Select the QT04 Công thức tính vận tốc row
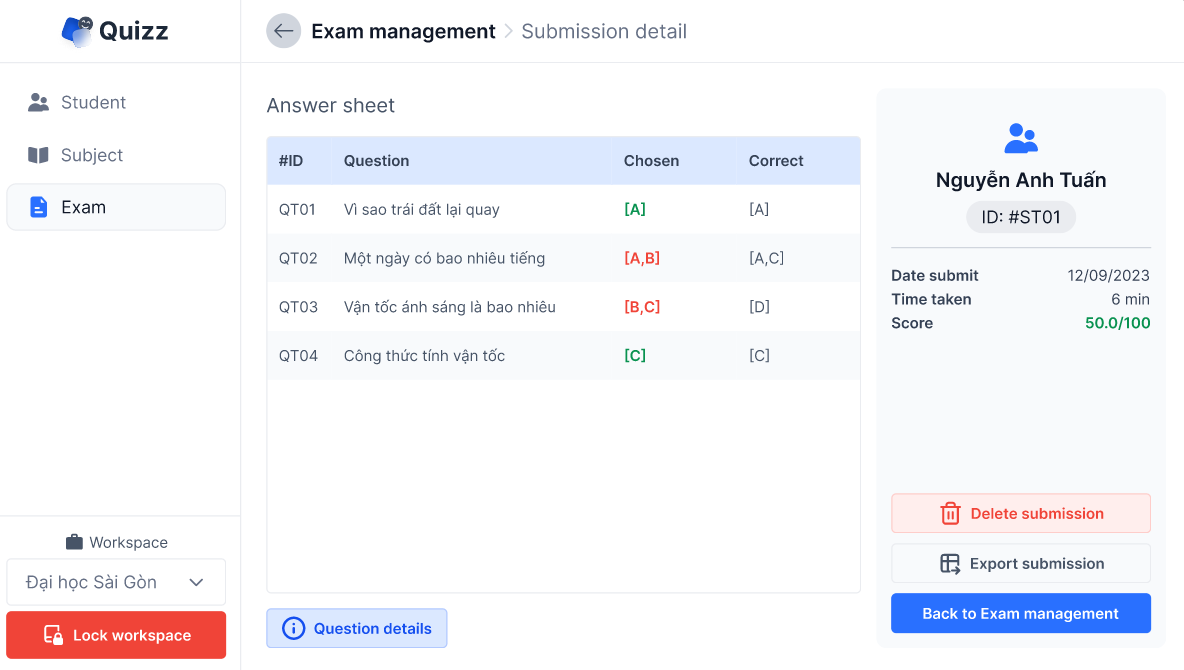This screenshot has height=670, width=1184. tap(563, 355)
